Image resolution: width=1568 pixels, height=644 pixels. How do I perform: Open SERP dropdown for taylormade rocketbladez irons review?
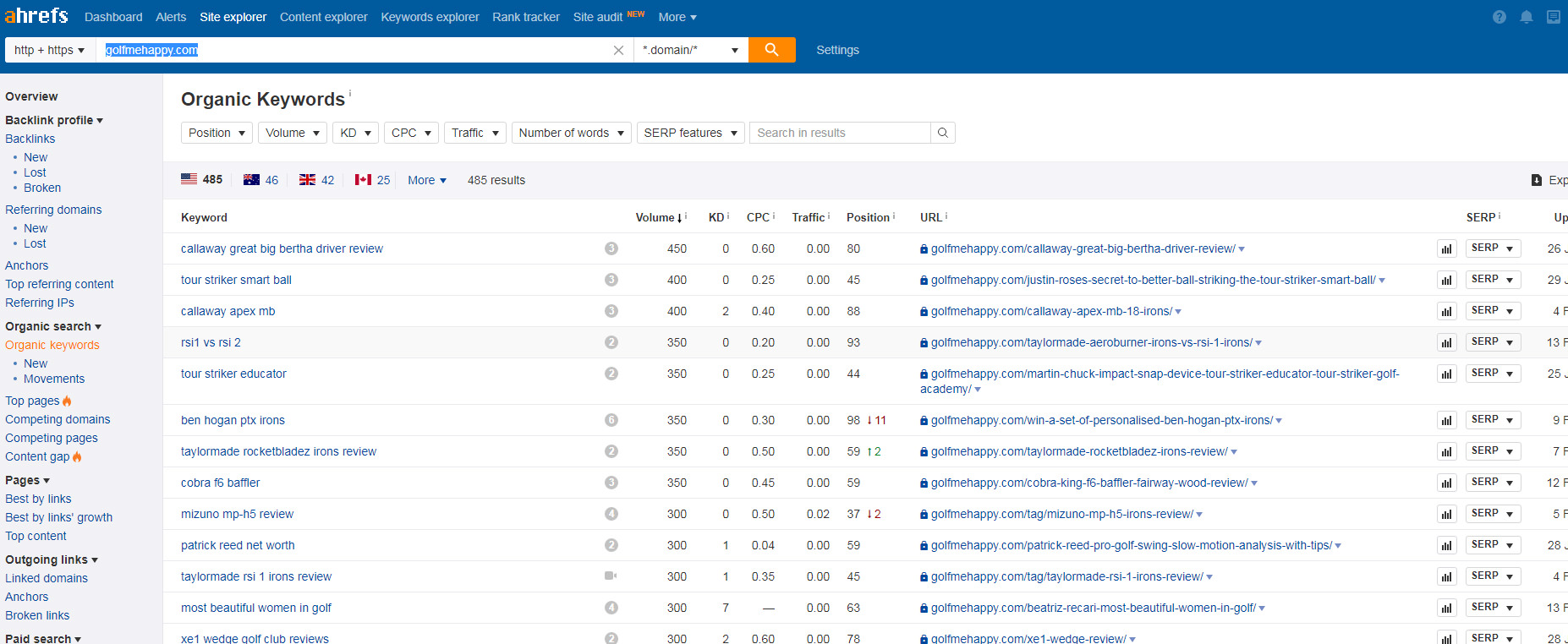pyautogui.click(x=1494, y=451)
